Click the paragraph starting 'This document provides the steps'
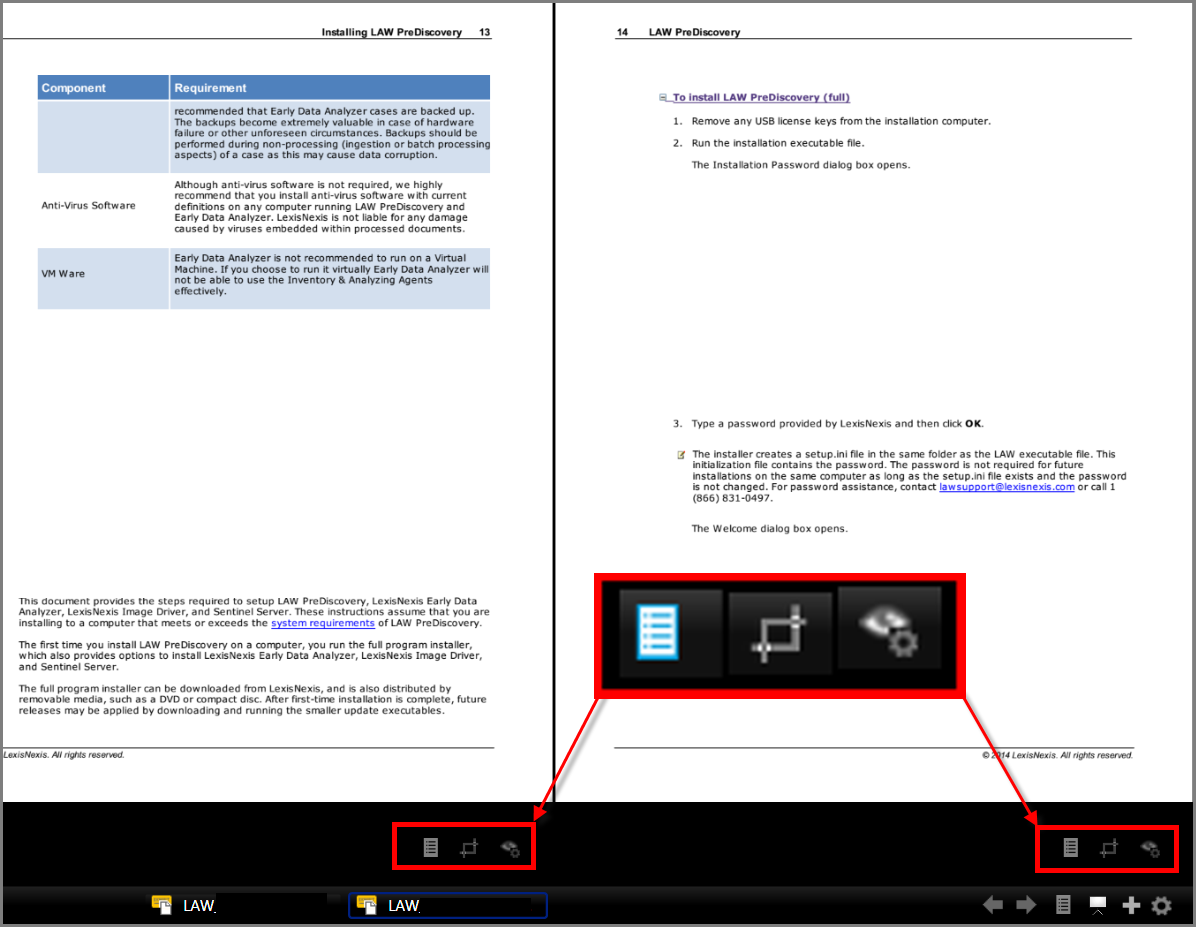Viewport: 1196px width, 927px height. coord(254,612)
